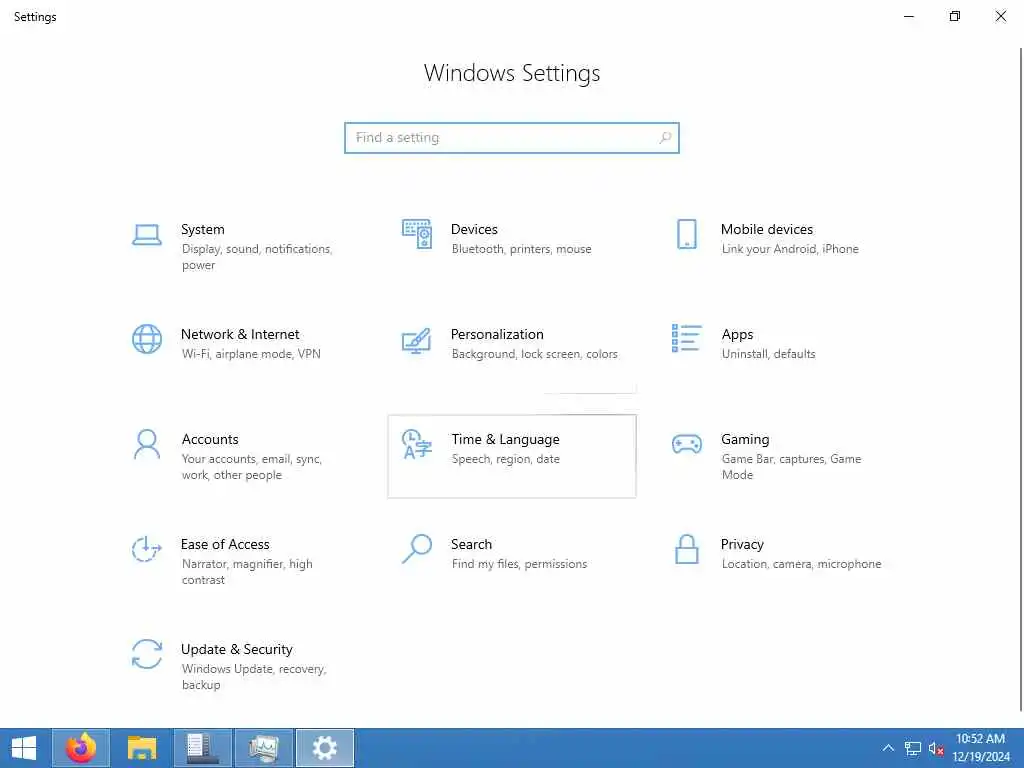Click 'Speech, region, date' description

(x=505, y=459)
